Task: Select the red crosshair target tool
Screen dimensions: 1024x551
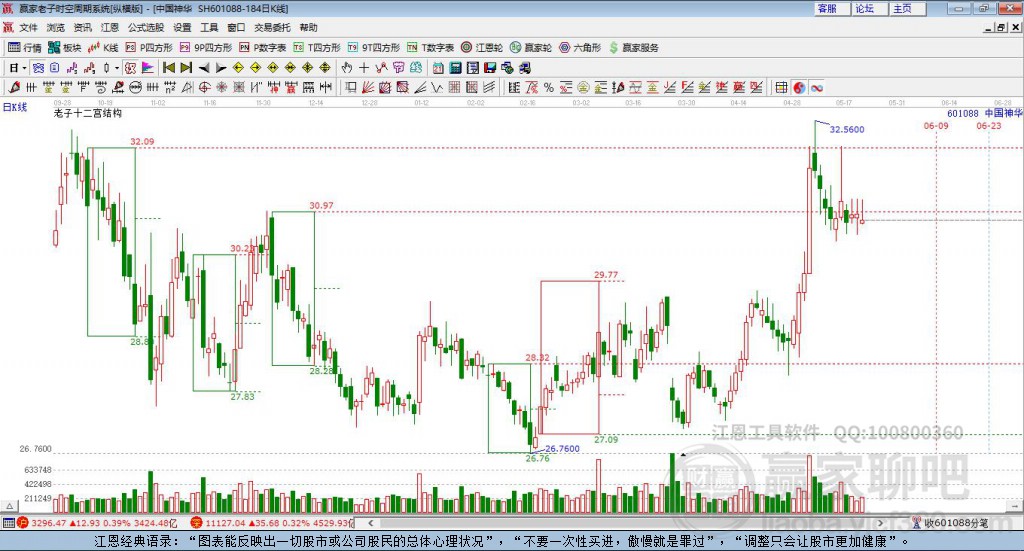Action: coord(205,87)
